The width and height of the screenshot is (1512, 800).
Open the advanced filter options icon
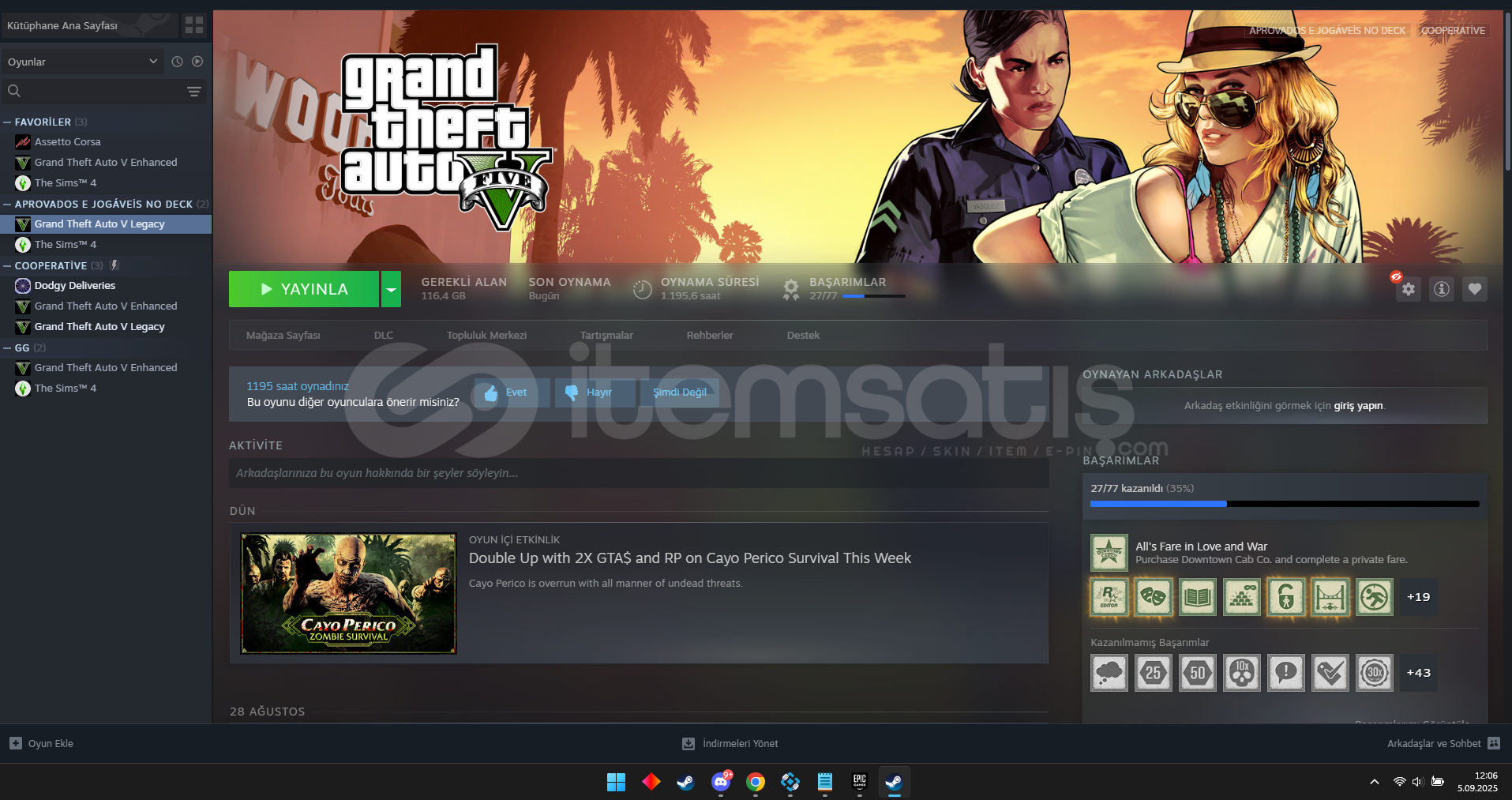tap(193, 92)
